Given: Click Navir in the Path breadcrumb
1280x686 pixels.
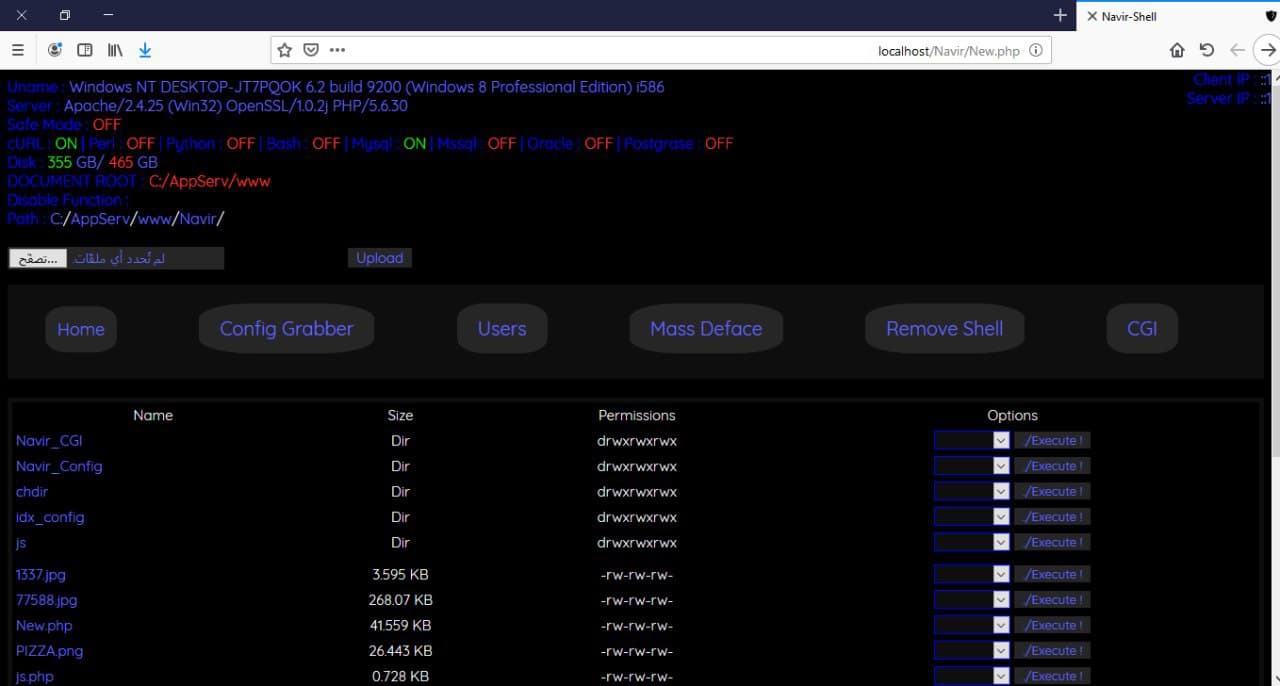Looking at the screenshot, I should (x=197, y=218).
